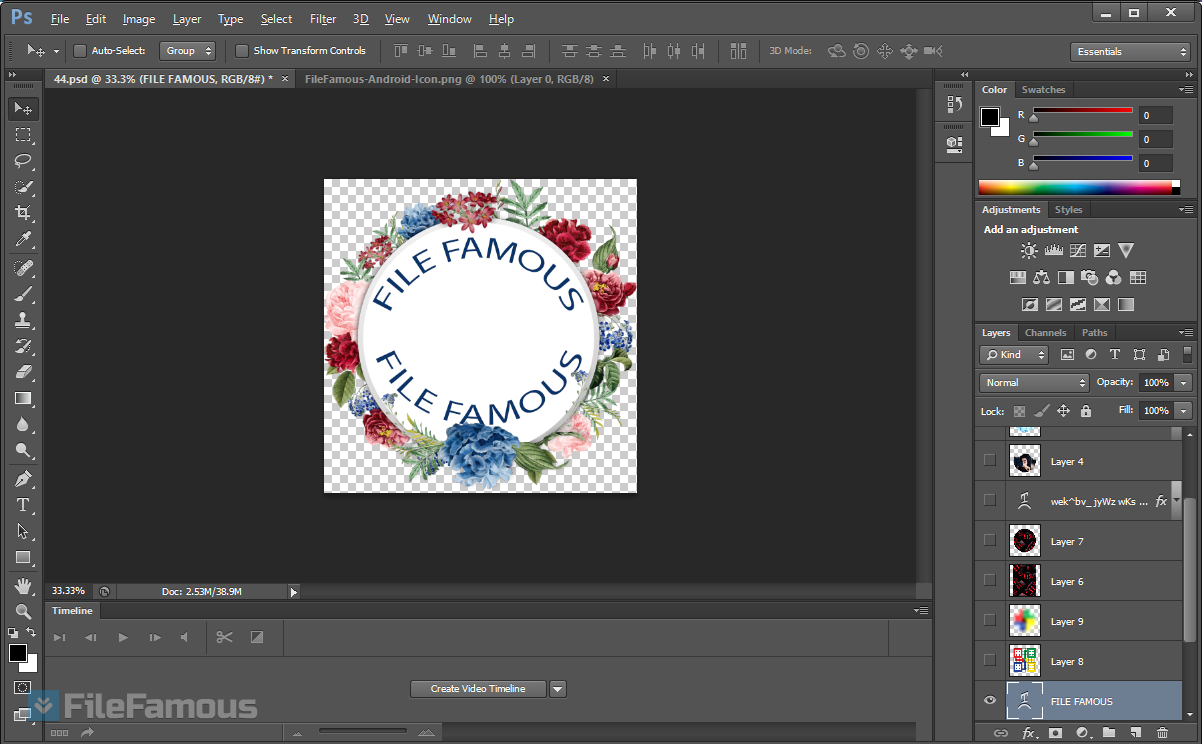Click Create Video Timeline button

pos(478,689)
